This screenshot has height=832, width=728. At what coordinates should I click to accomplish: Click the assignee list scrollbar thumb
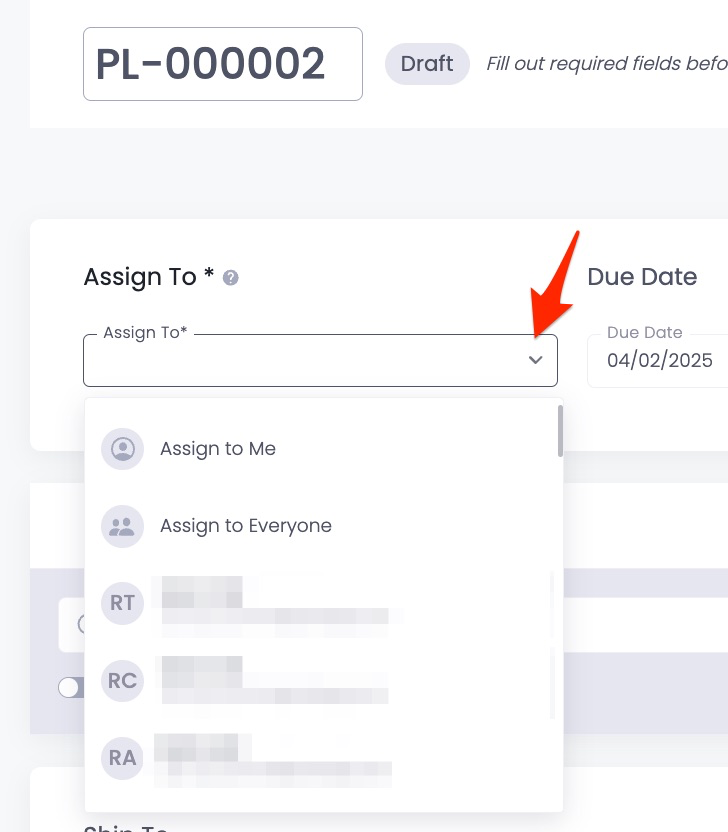click(560, 430)
